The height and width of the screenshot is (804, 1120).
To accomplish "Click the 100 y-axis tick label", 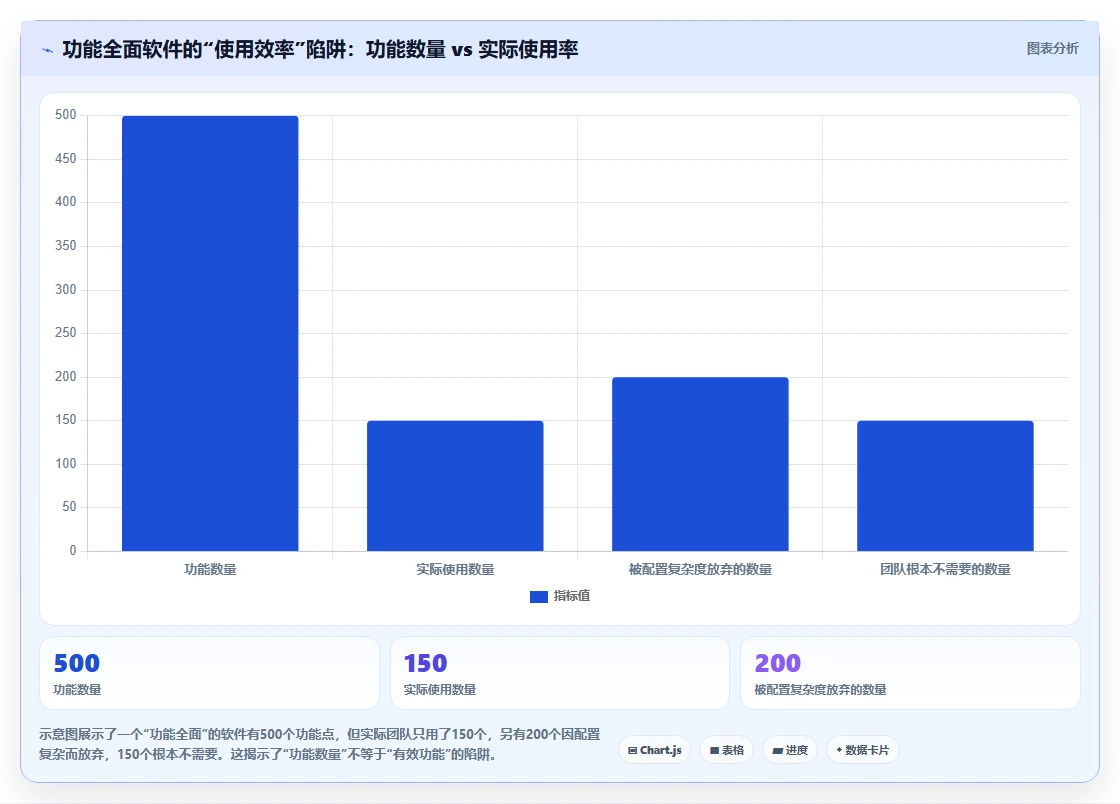I will click(66, 463).
